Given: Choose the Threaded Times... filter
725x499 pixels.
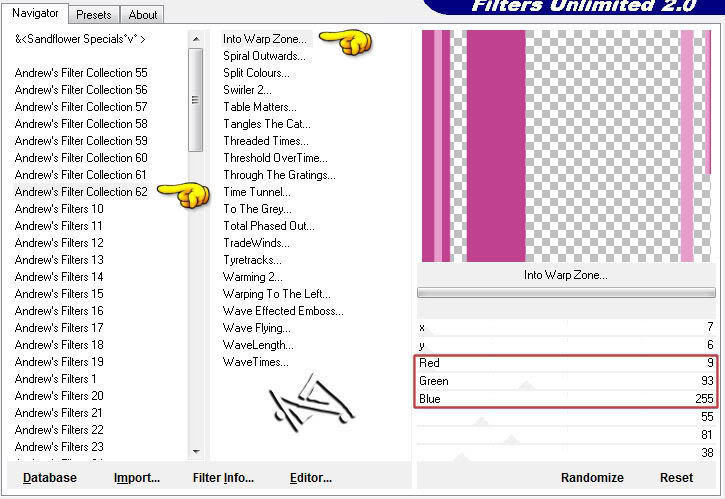Looking at the screenshot, I should pos(266,141).
